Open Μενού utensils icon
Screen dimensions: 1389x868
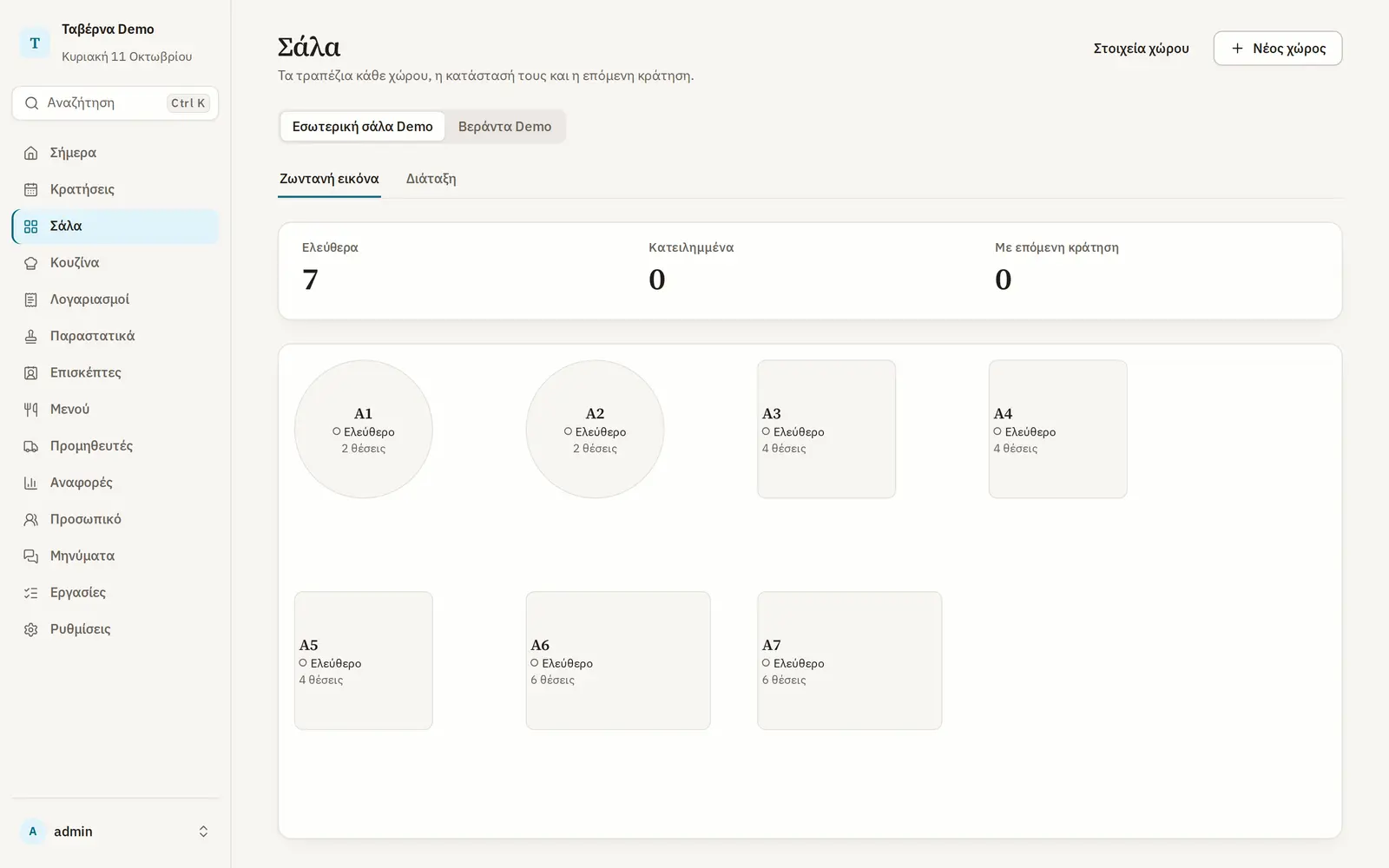coord(31,410)
